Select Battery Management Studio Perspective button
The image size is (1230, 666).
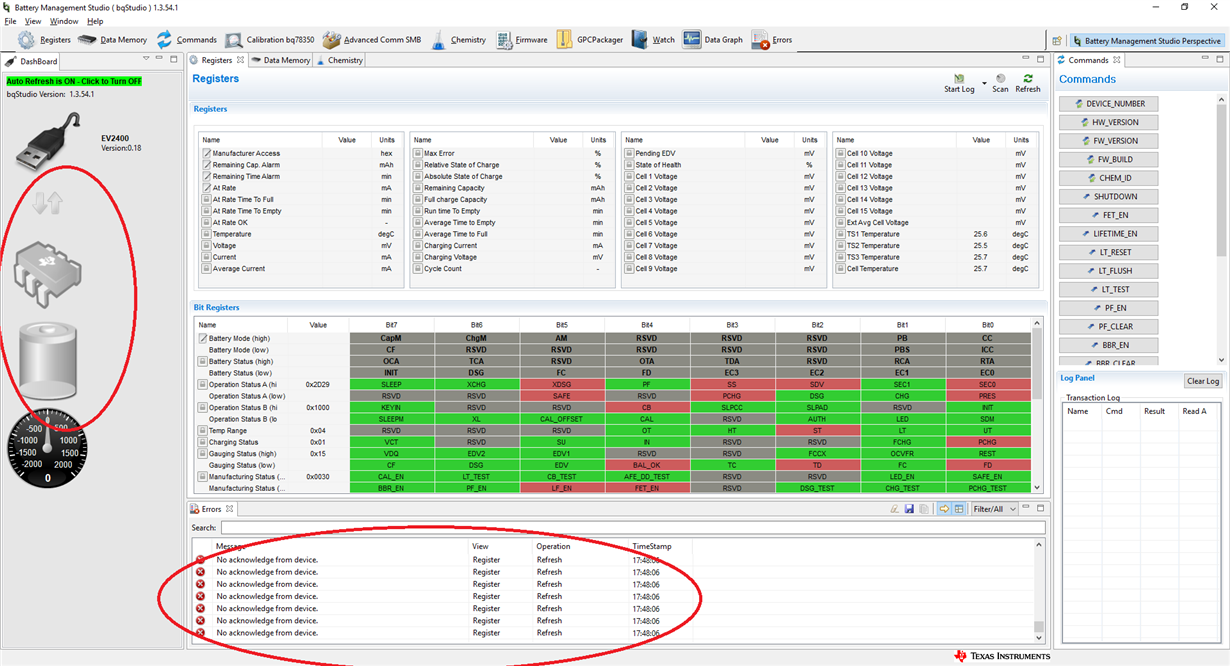1146,41
